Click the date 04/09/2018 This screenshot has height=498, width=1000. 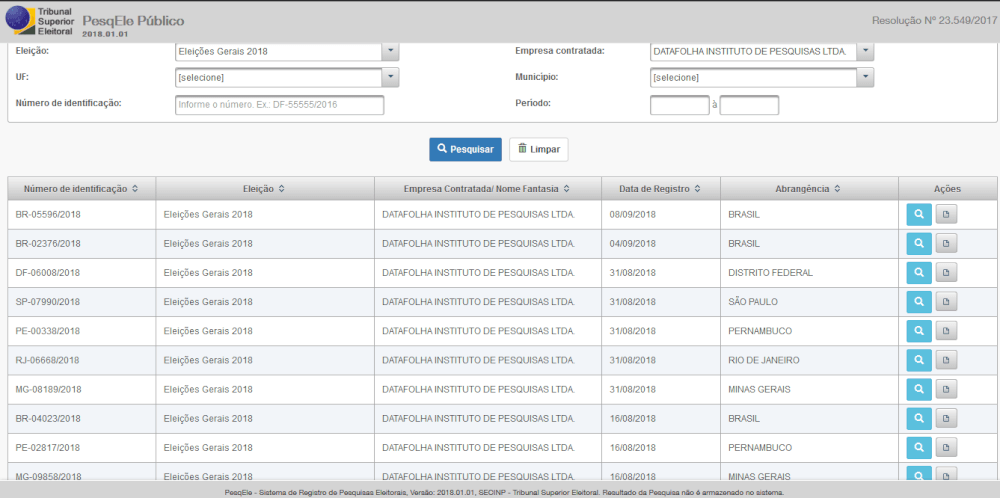click(x=633, y=244)
